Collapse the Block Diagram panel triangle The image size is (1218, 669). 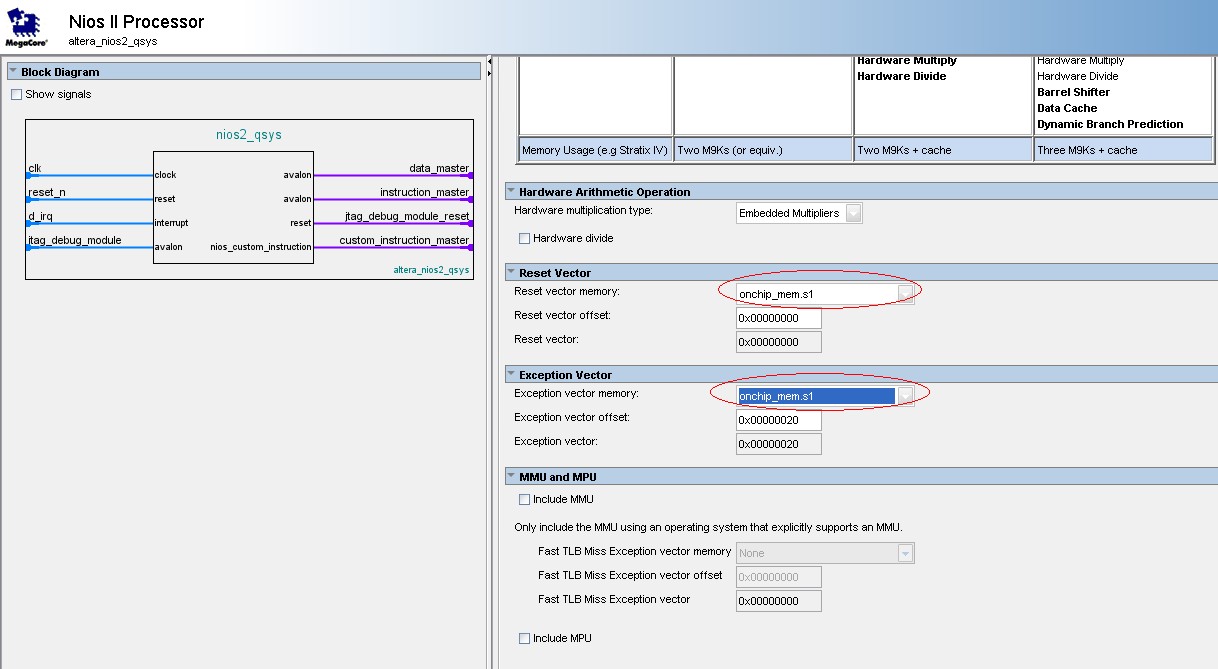click(13, 72)
